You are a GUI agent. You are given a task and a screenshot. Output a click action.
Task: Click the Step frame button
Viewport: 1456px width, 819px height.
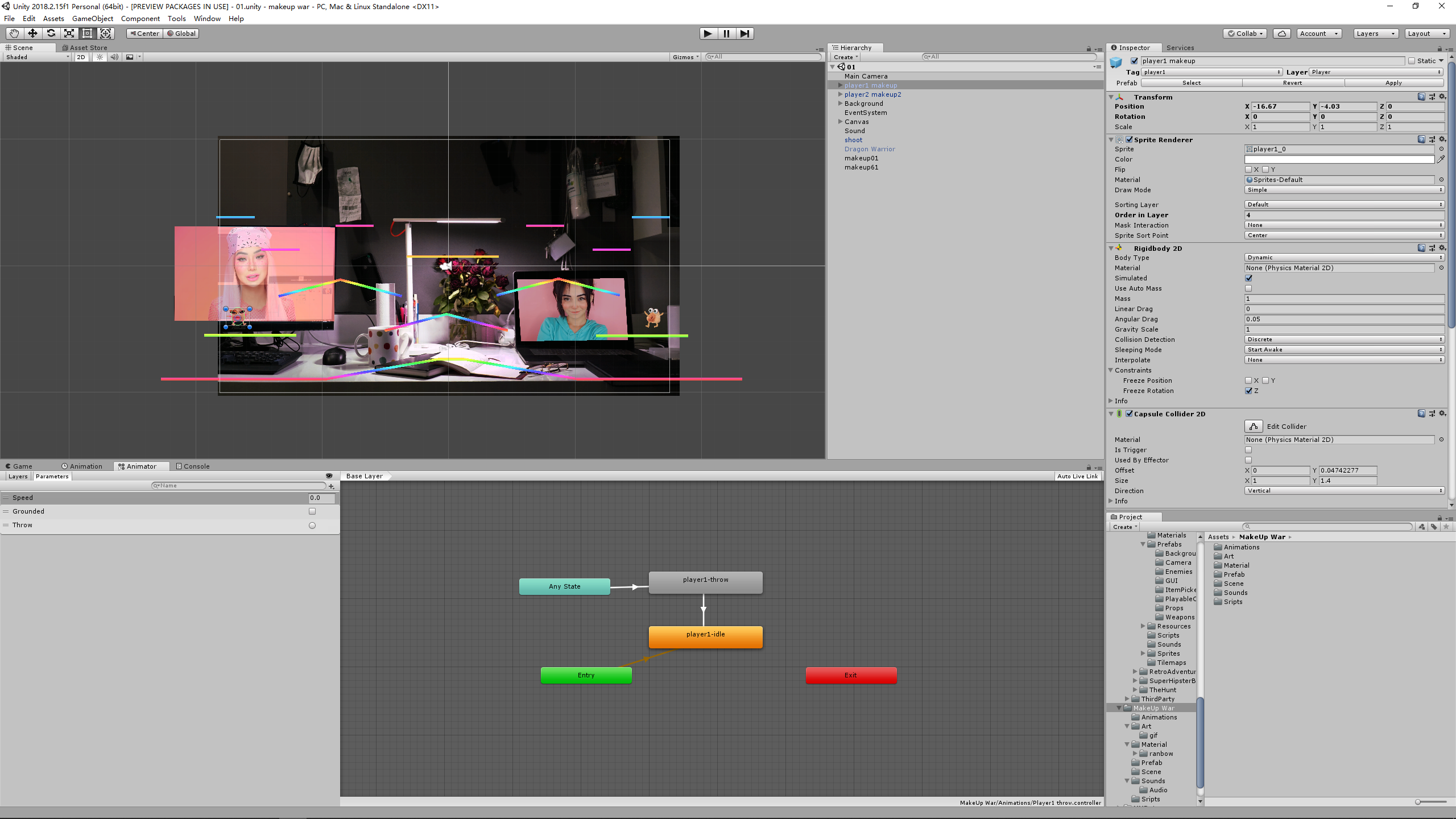click(x=744, y=34)
